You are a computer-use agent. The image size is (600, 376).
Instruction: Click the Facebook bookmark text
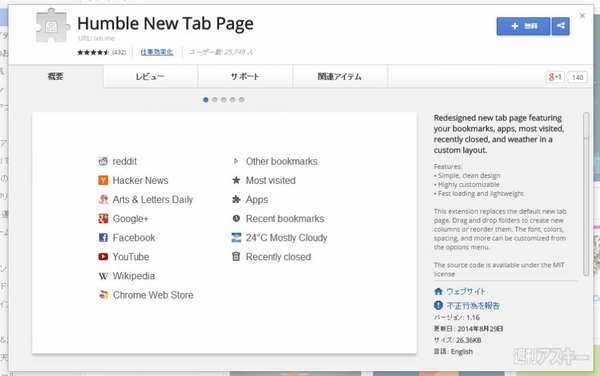pos(134,238)
